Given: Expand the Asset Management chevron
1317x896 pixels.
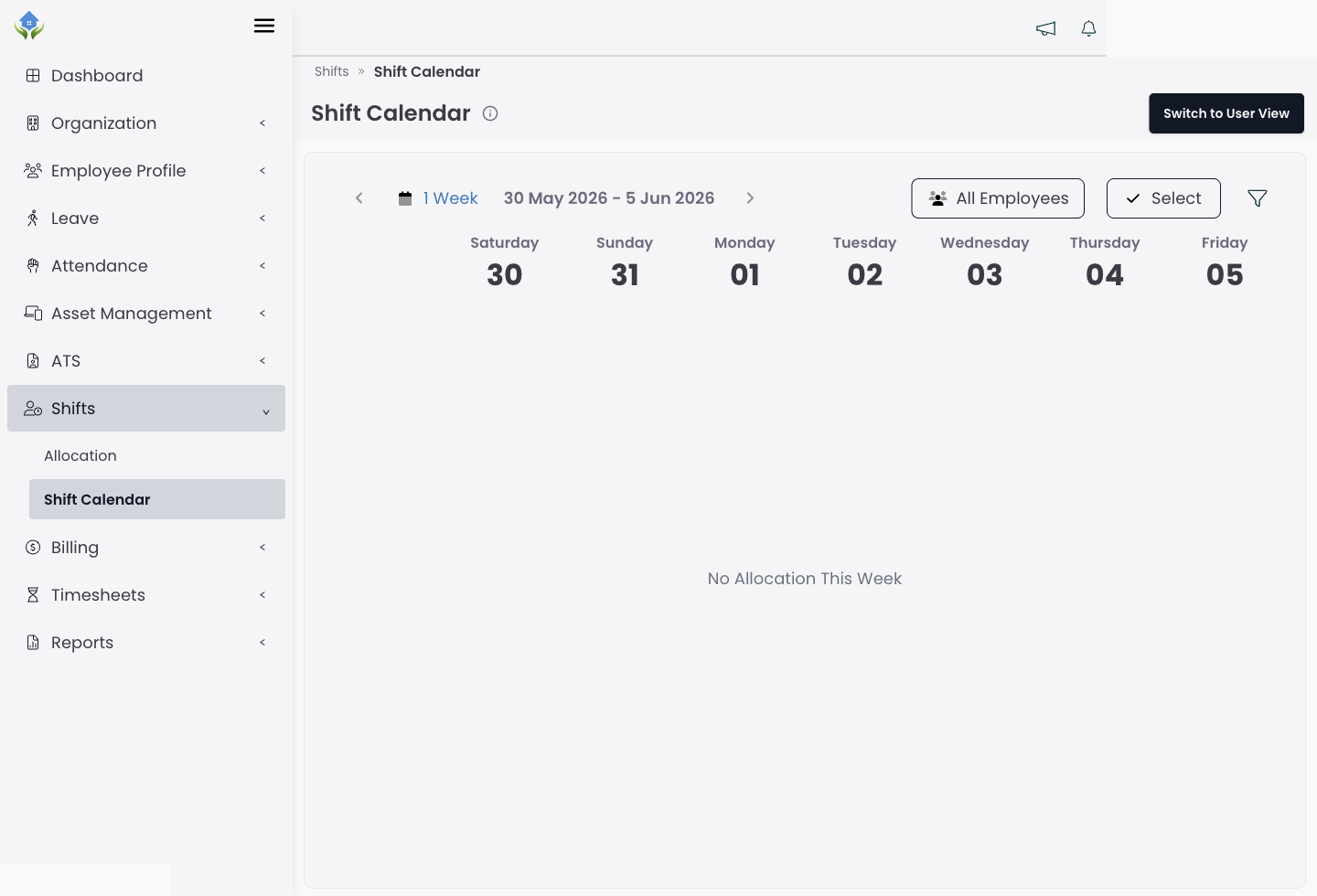Looking at the screenshot, I should click(262, 314).
